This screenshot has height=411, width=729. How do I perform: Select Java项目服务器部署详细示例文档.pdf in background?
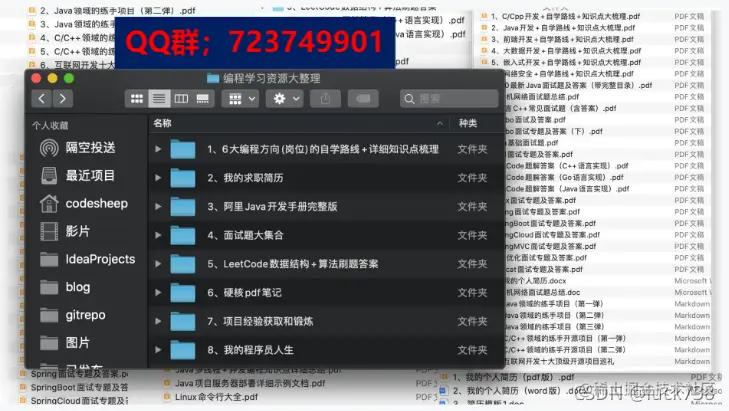click(x=250, y=384)
